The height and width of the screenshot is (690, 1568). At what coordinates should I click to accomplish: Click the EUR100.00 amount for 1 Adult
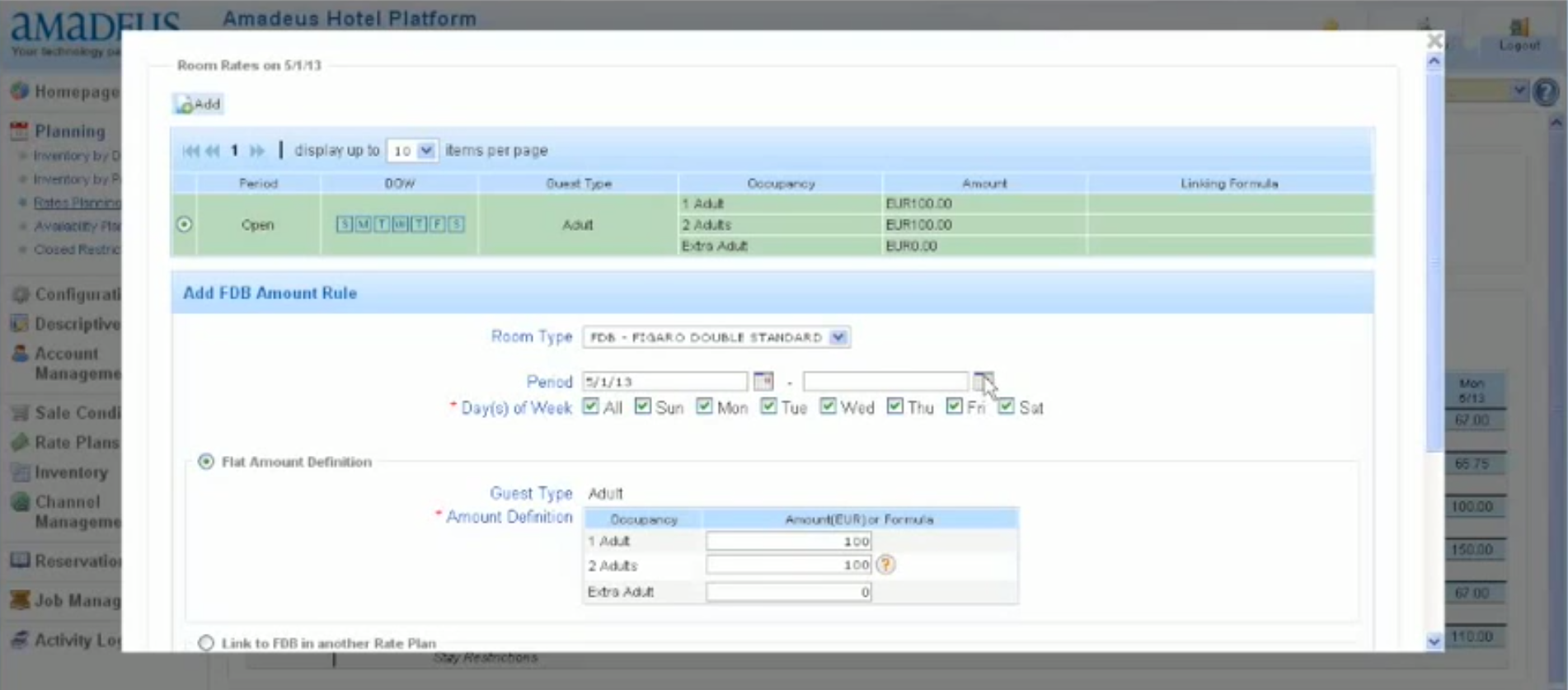(918, 204)
